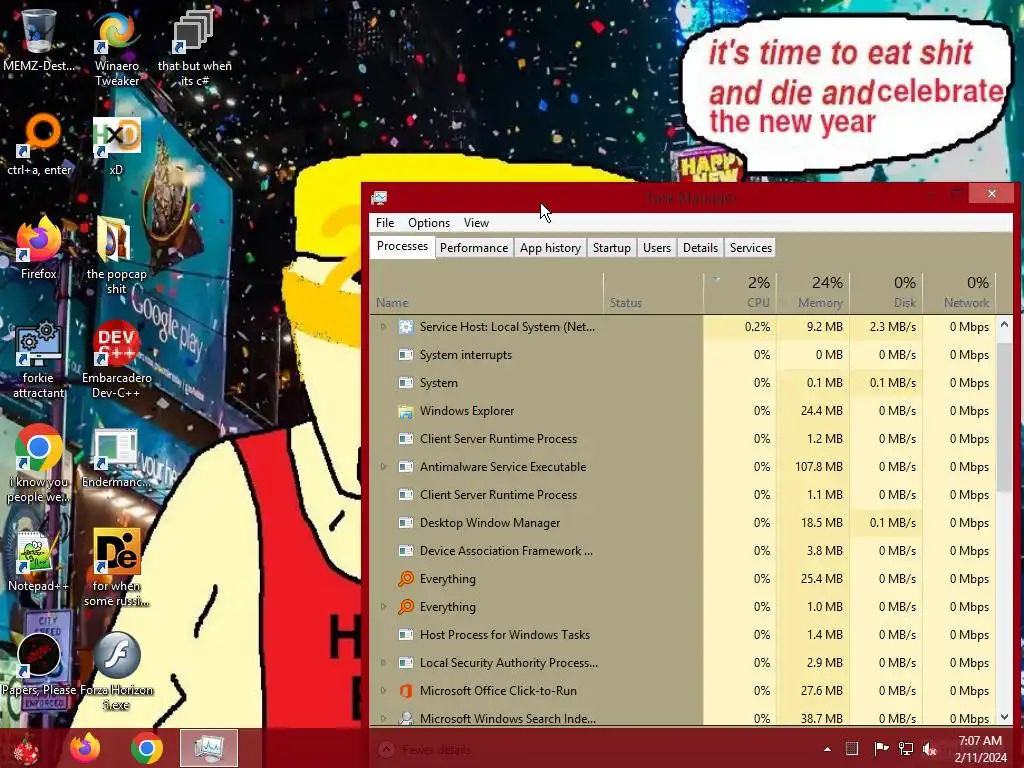Select the 'for when some russi...' shortcut
This screenshot has height=768, width=1024.
pos(116,568)
